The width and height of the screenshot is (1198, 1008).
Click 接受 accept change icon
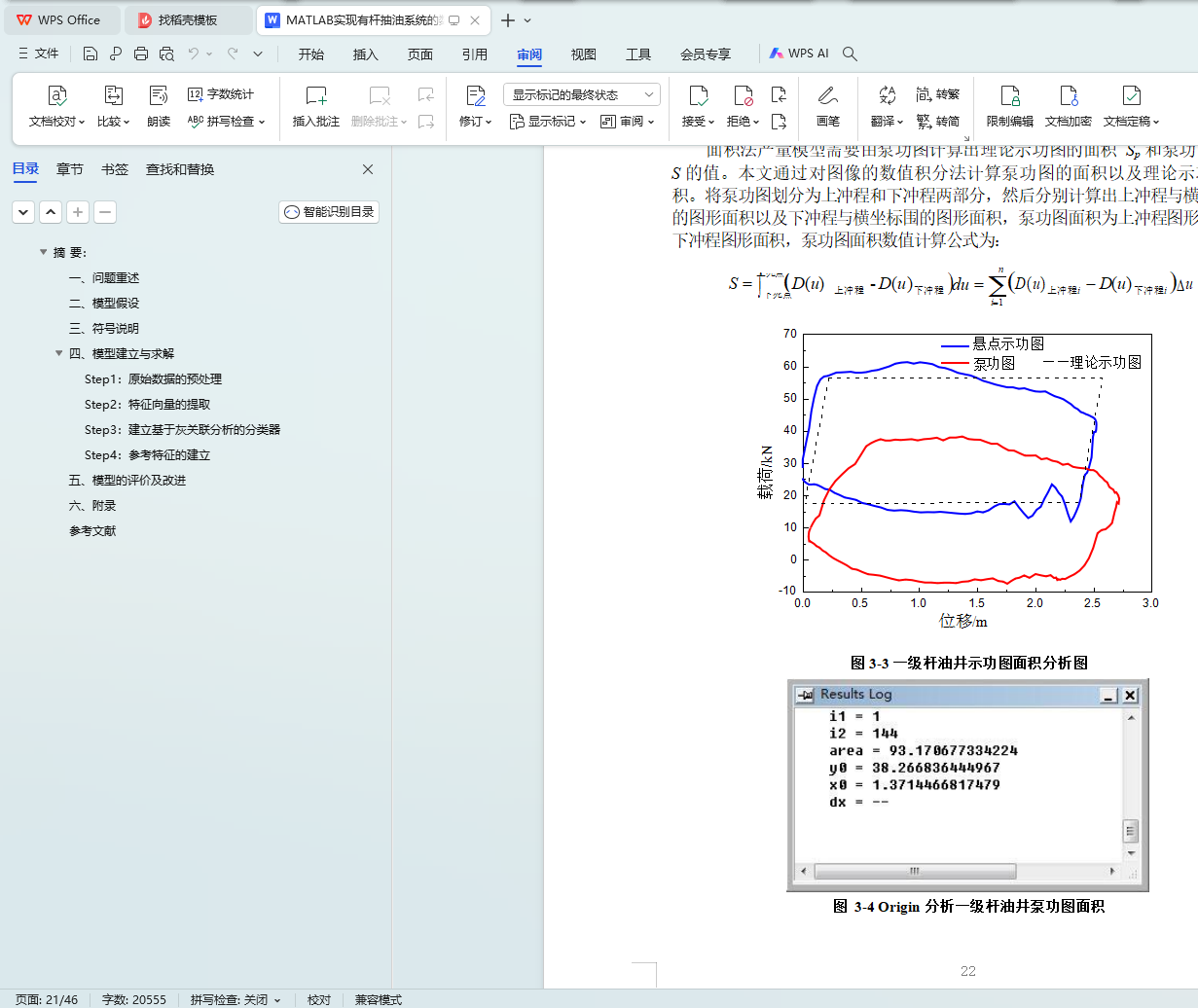tap(699, 95)
